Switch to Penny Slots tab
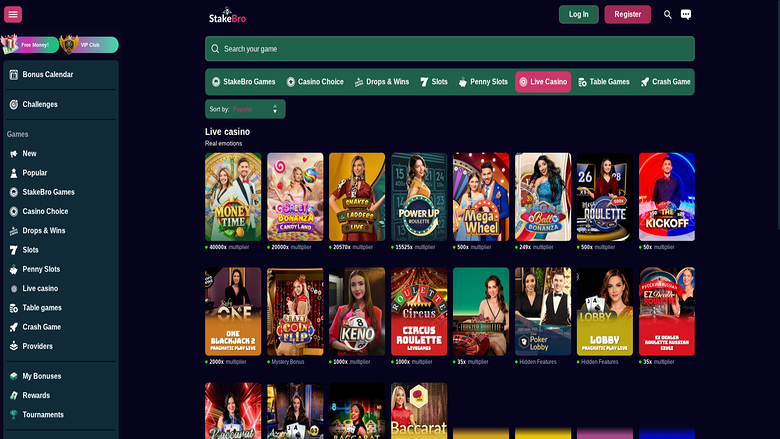The height and width of the screenshot is (439, 780). click(483, 82)
